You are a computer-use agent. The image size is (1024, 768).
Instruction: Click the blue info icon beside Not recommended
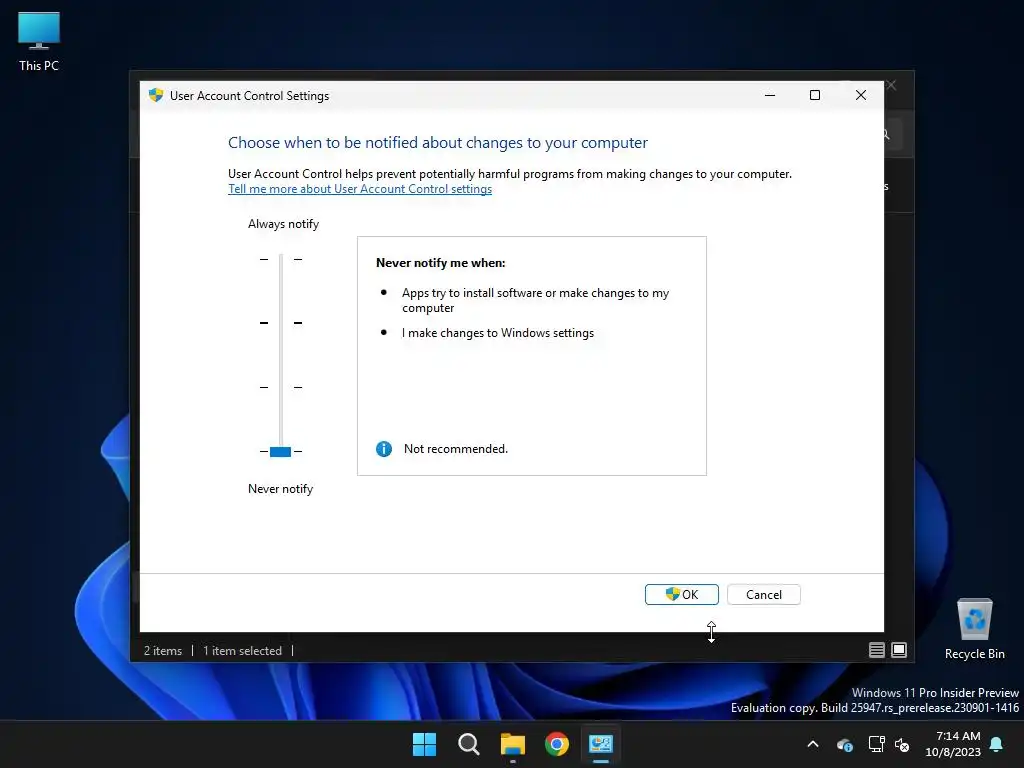[x=384, y=449]
